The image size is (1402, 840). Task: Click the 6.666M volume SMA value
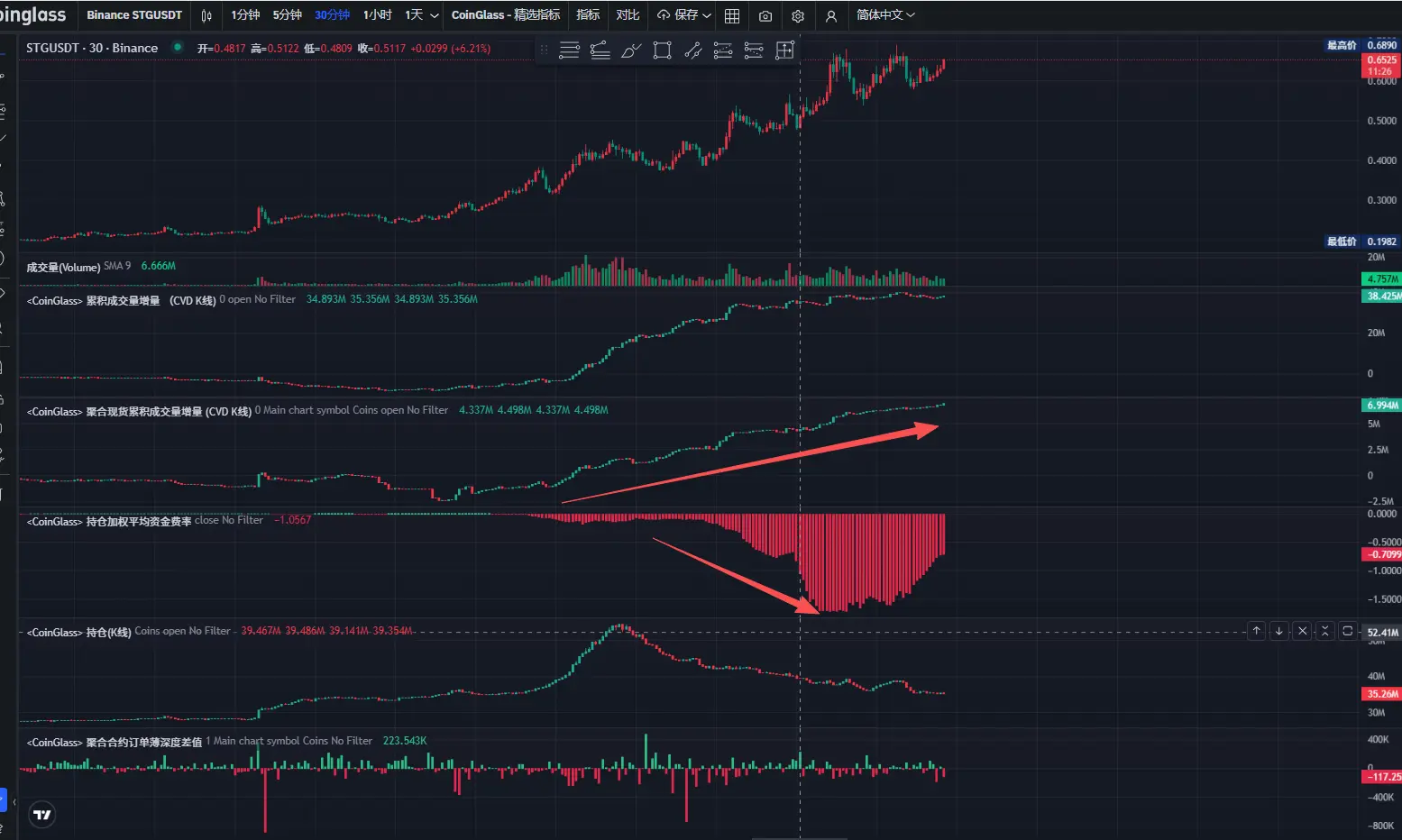(159, 266)
